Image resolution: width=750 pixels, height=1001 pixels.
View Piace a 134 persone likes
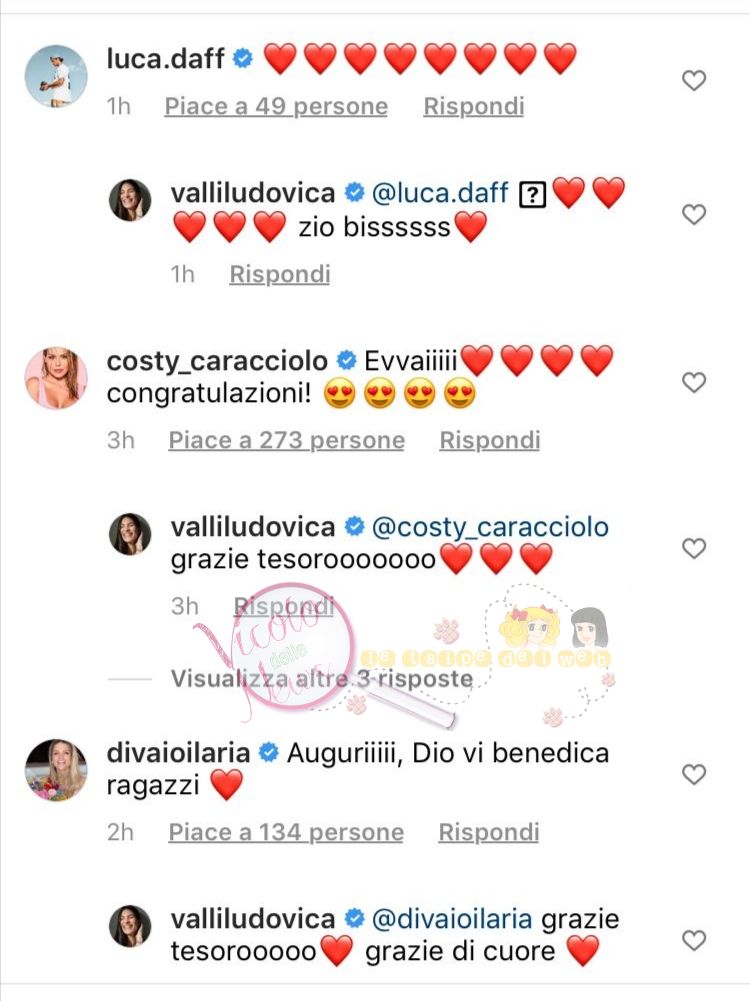[286, 832]
